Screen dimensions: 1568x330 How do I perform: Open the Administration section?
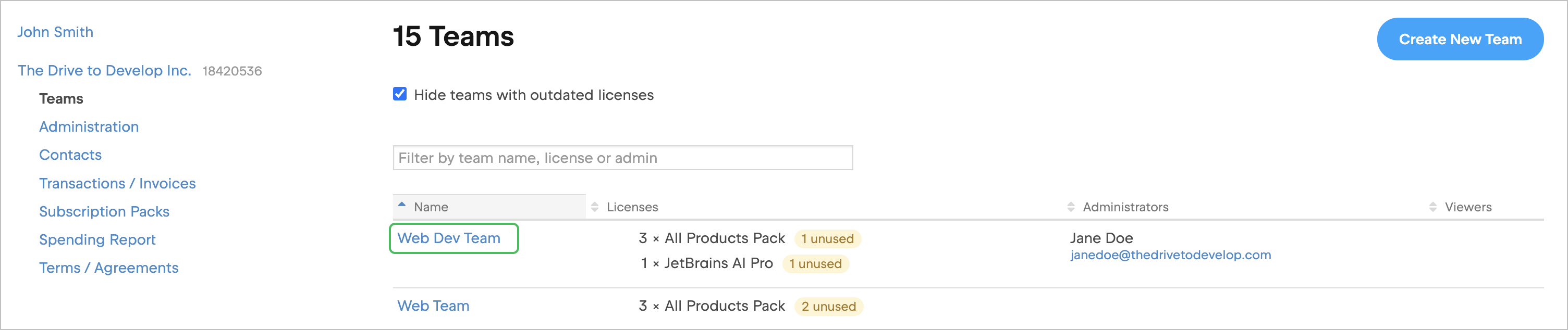89,126
